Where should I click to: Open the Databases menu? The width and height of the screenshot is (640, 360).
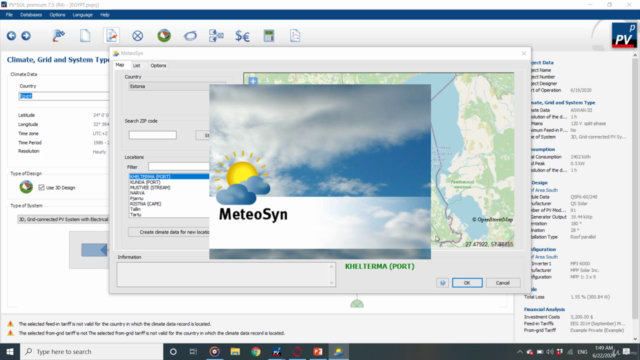coord(31,15)
